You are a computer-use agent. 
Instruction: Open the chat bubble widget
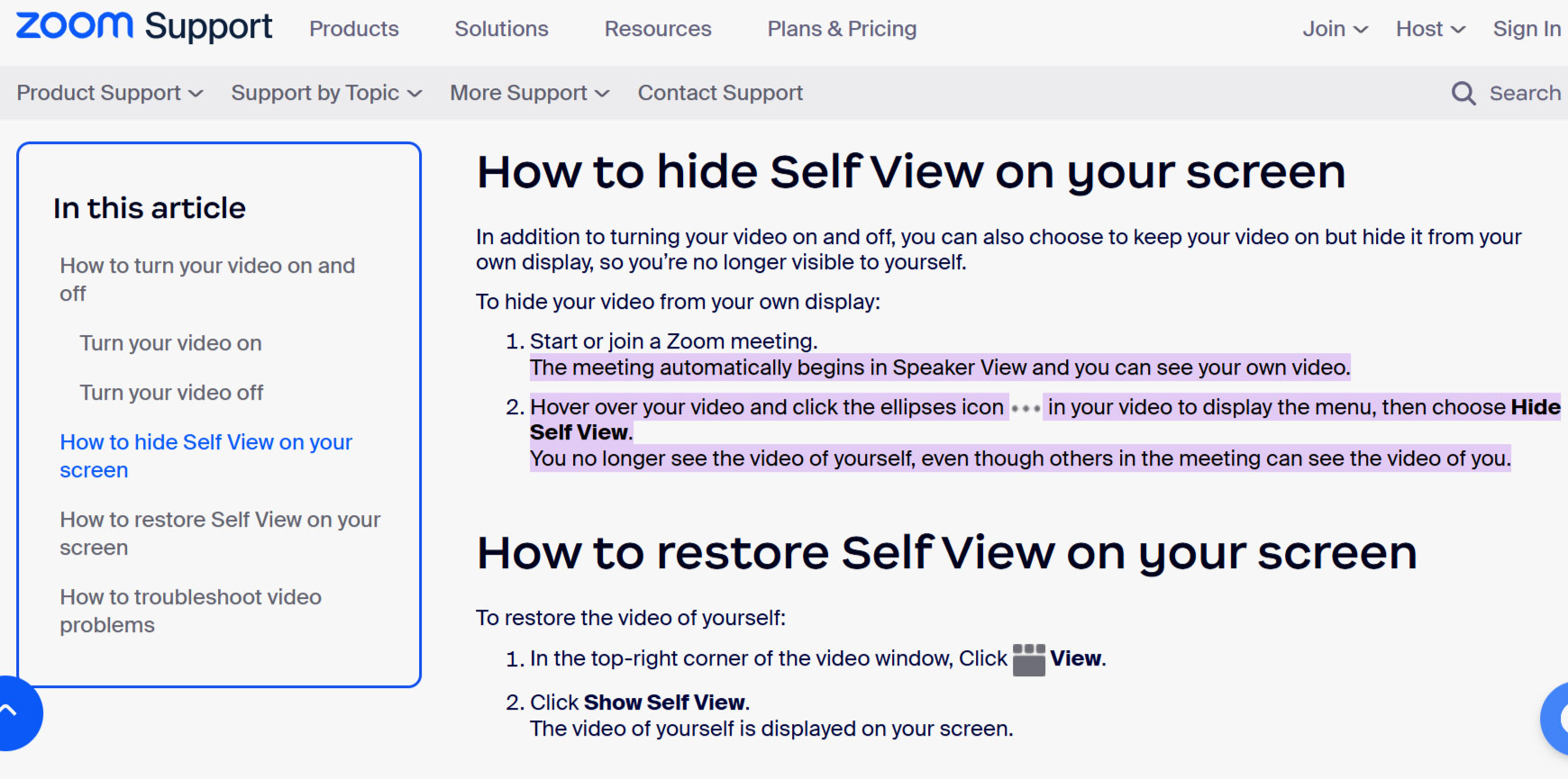[1554, 718]
